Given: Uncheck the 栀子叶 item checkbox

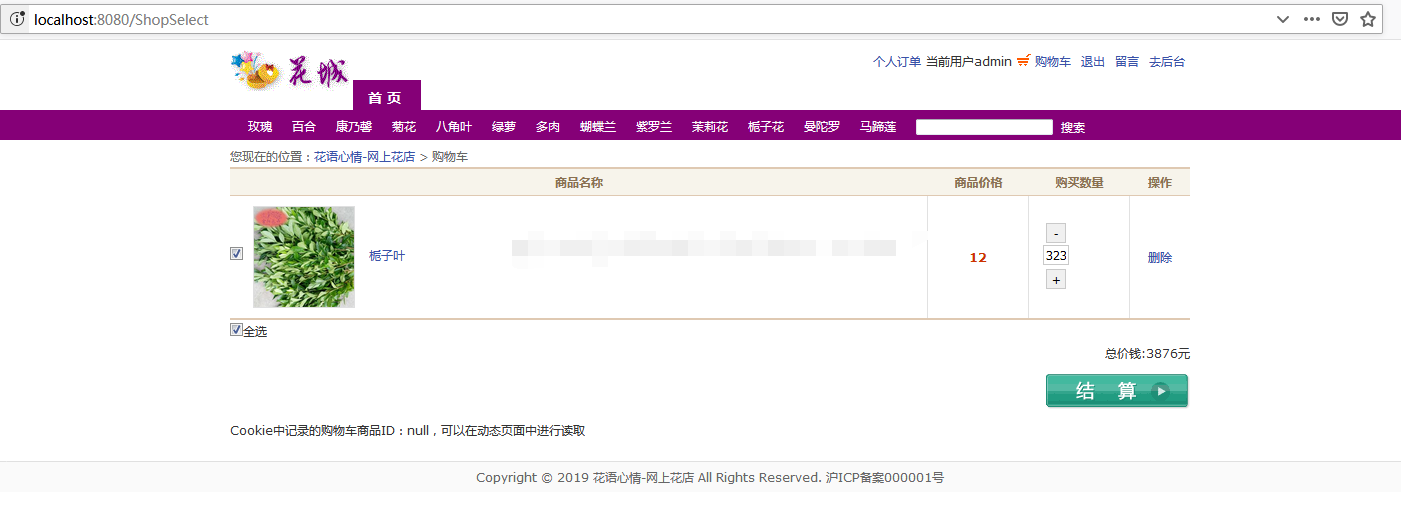Looking at the screenshot, I should click(237, 254).
